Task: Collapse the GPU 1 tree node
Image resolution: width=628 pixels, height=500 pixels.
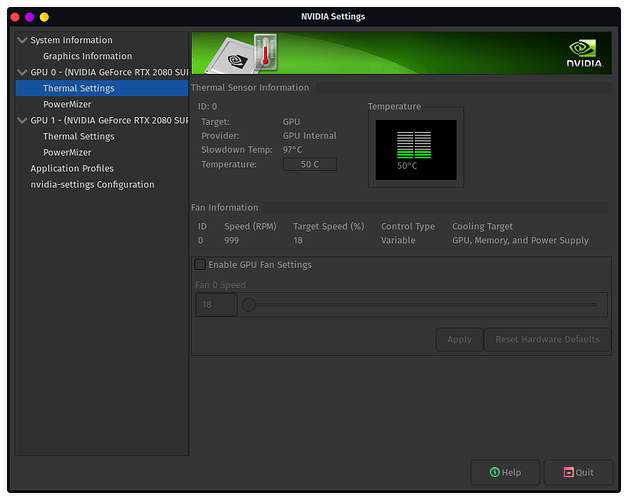Action: 22,120
